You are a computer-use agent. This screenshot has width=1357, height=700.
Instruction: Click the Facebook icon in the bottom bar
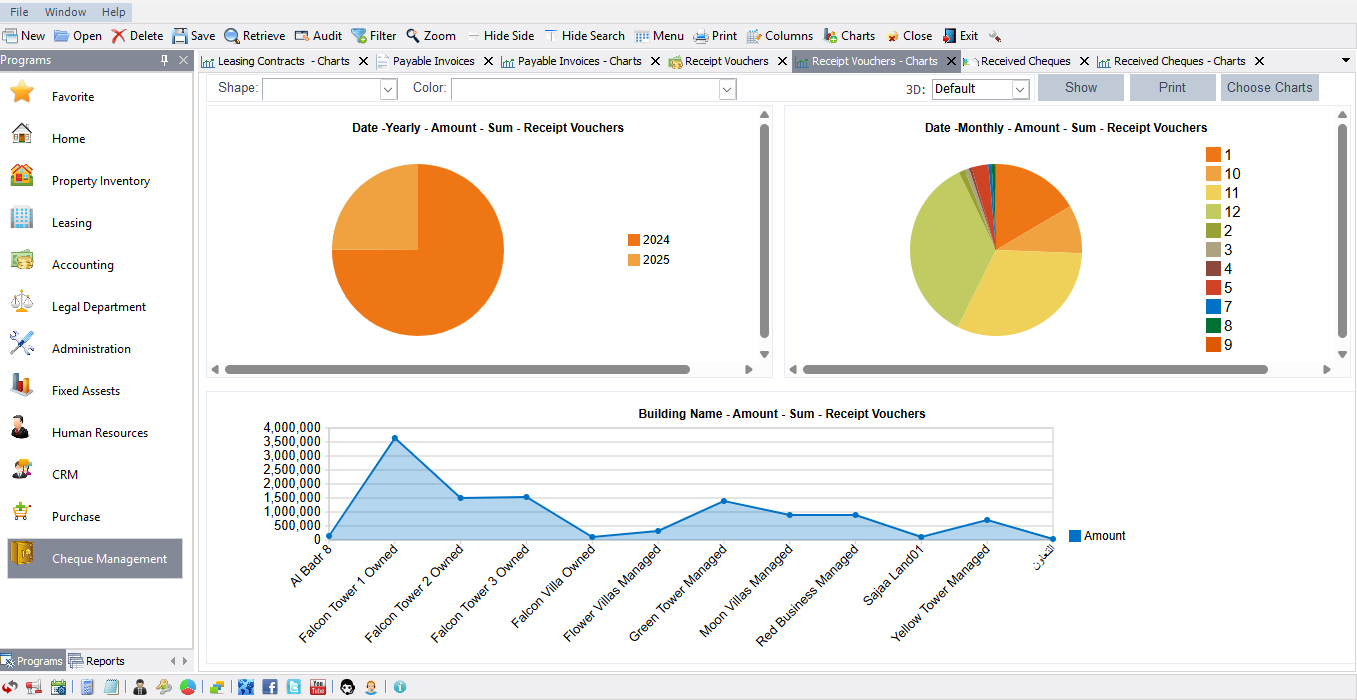(x=270, y=687)
